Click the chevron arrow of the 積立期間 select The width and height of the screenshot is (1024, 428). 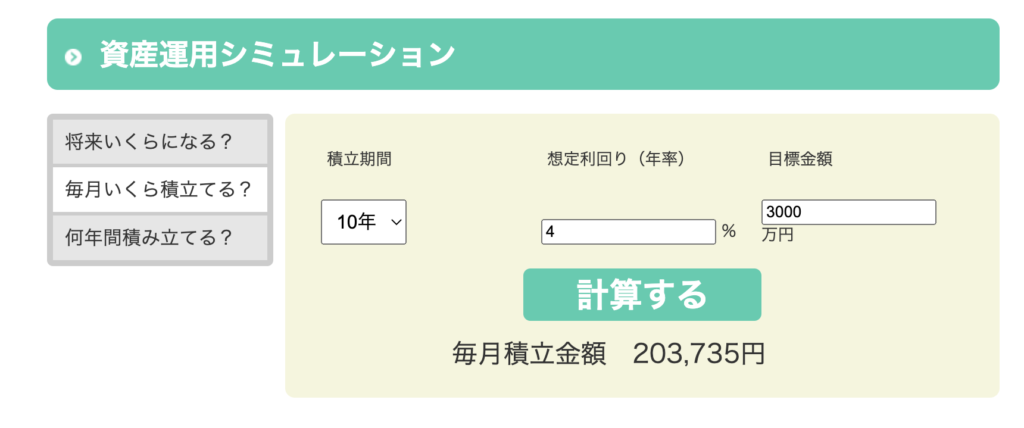tap(395, 222)
